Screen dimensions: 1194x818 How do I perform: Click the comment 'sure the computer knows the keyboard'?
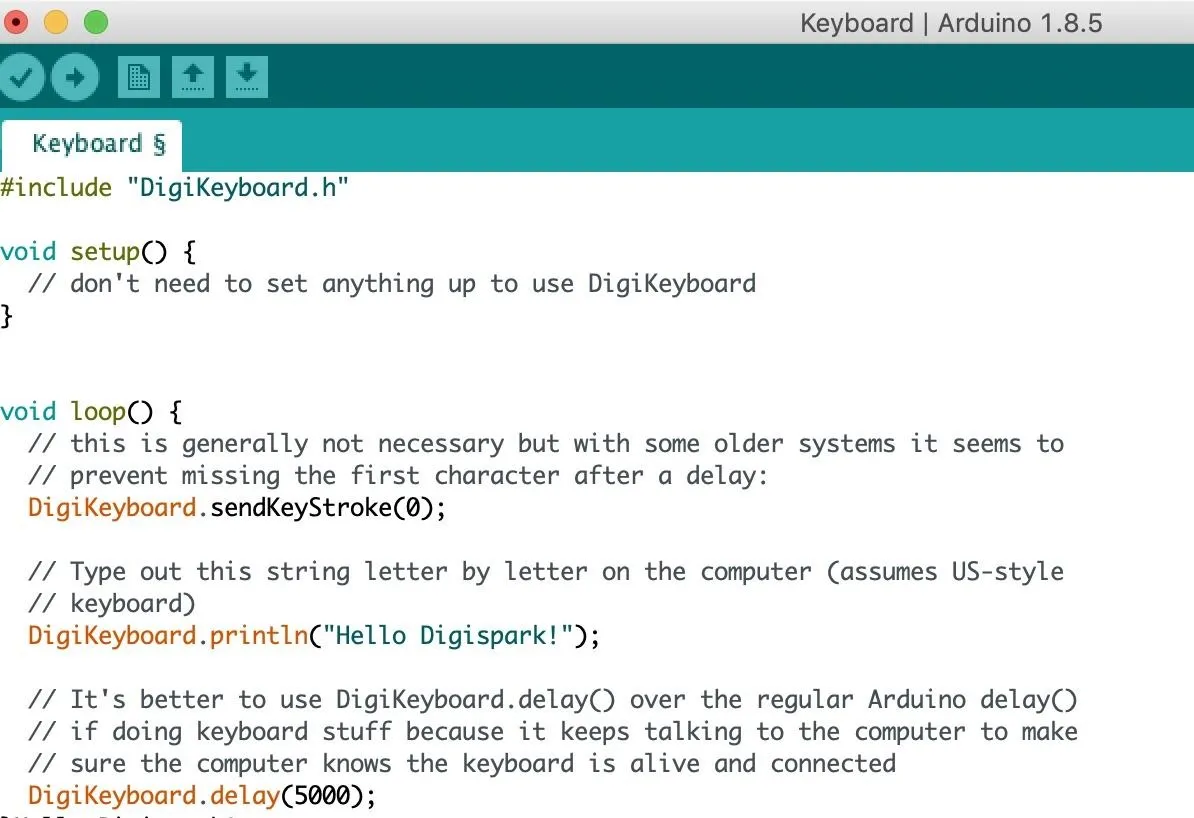click(x=462, y=763)
